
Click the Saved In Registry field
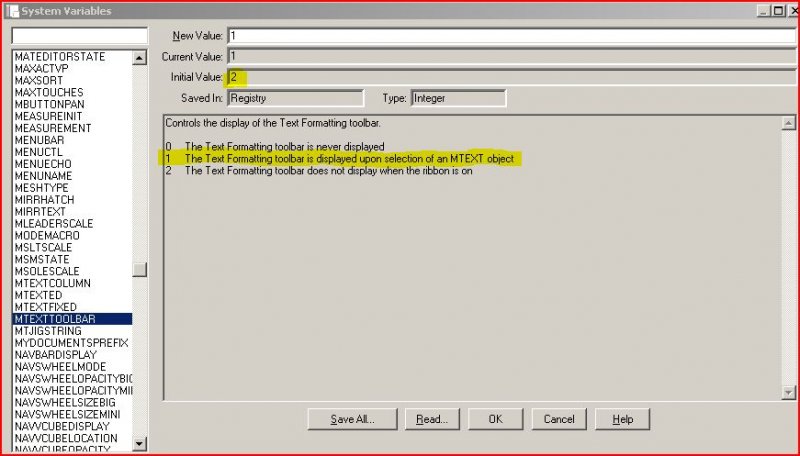295,98
